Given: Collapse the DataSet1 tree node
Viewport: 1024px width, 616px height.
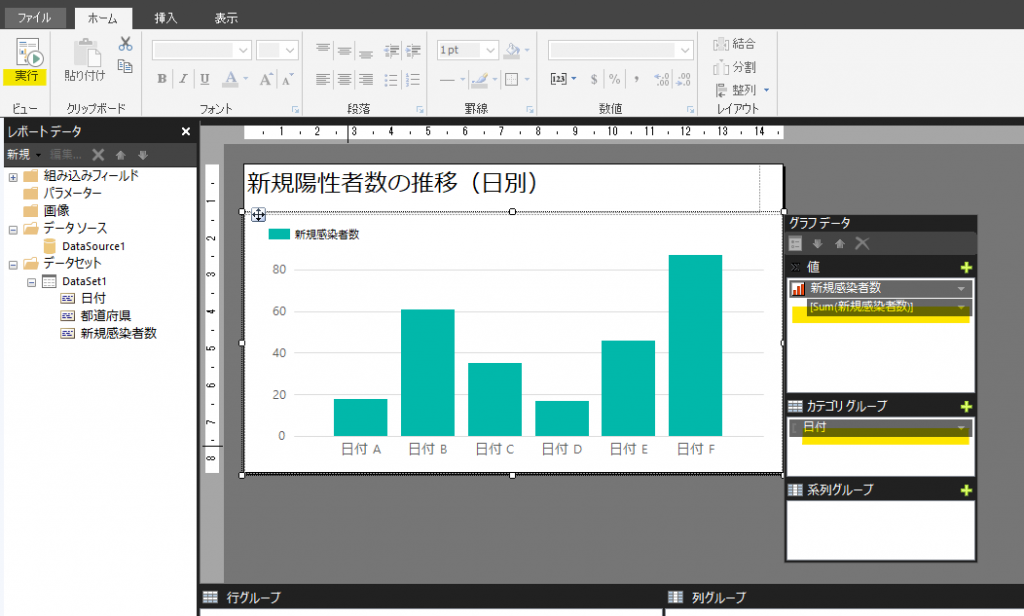Looking at the screenshot, I should click(32, 282).
